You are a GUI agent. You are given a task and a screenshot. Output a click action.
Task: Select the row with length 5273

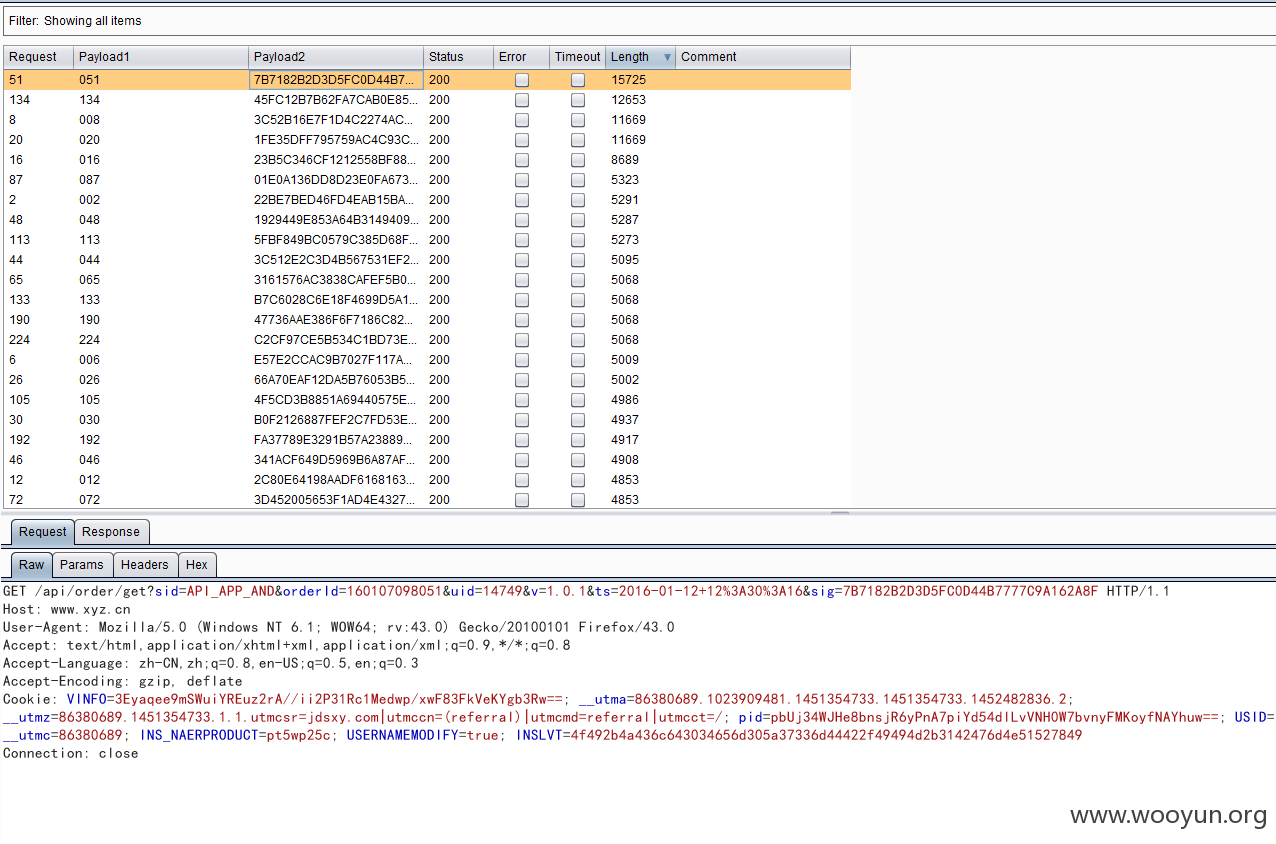pyautogui.click(x=427, y=240)
